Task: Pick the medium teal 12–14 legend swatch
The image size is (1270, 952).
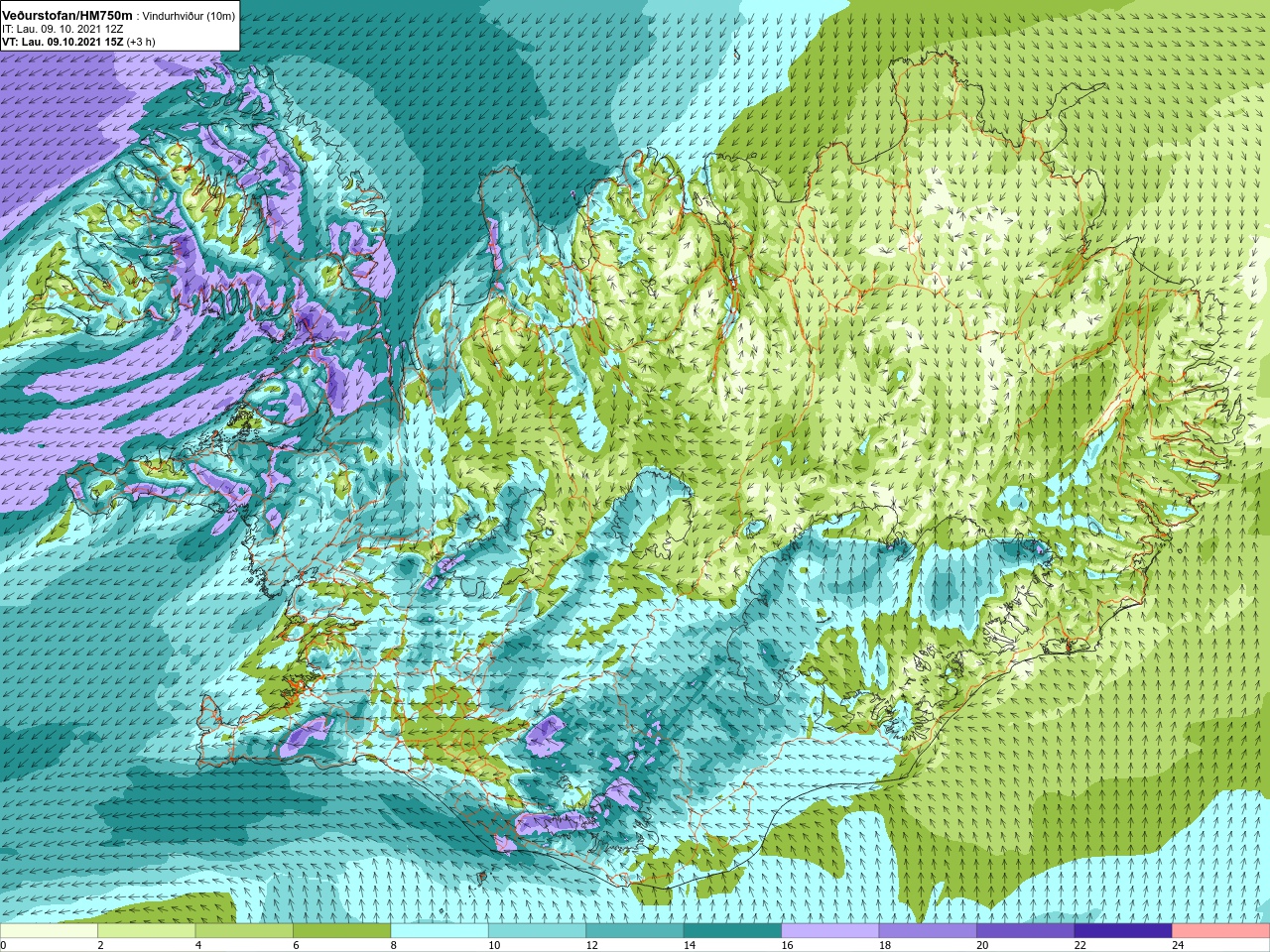Action: click(x=635, y=931)
